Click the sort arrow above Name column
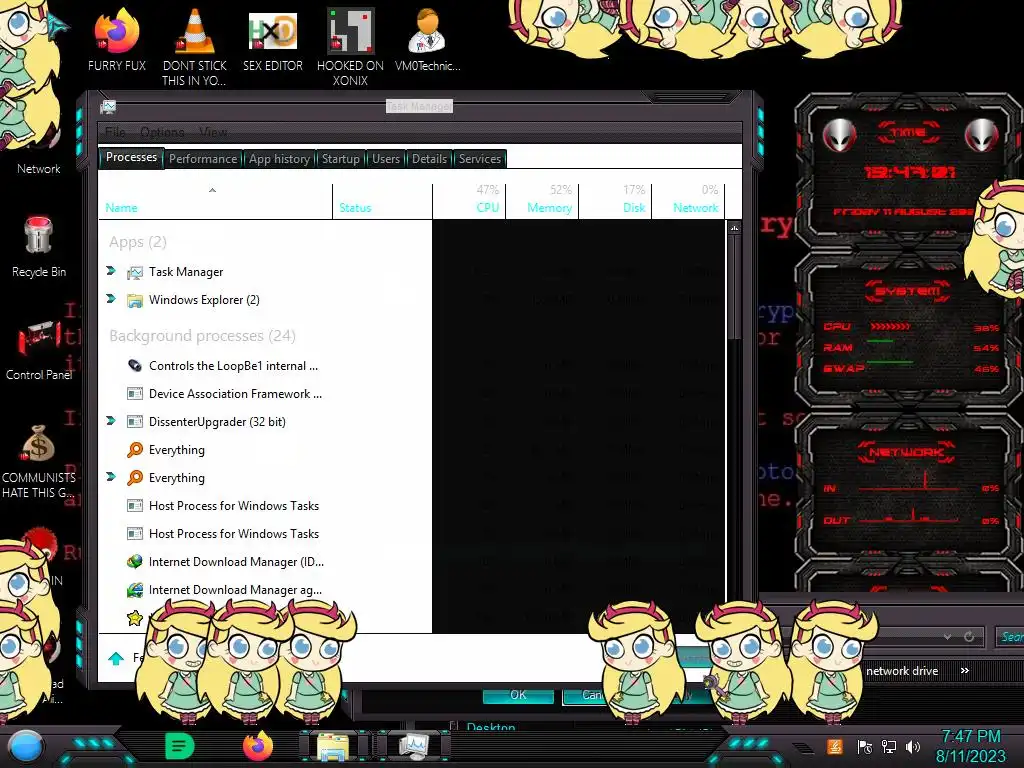1024x768 pixels. (212, 190)
